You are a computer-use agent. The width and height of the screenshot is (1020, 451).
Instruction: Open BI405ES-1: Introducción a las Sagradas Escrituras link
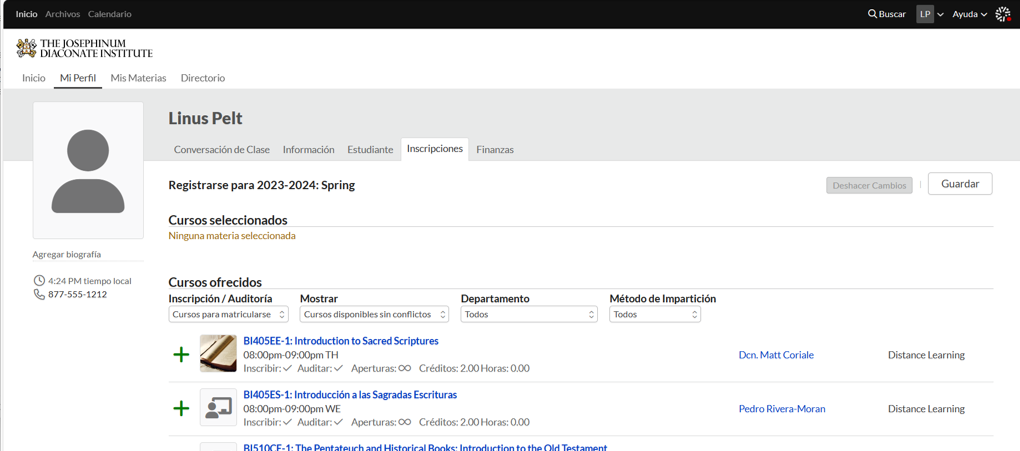(x=350, y=394)
